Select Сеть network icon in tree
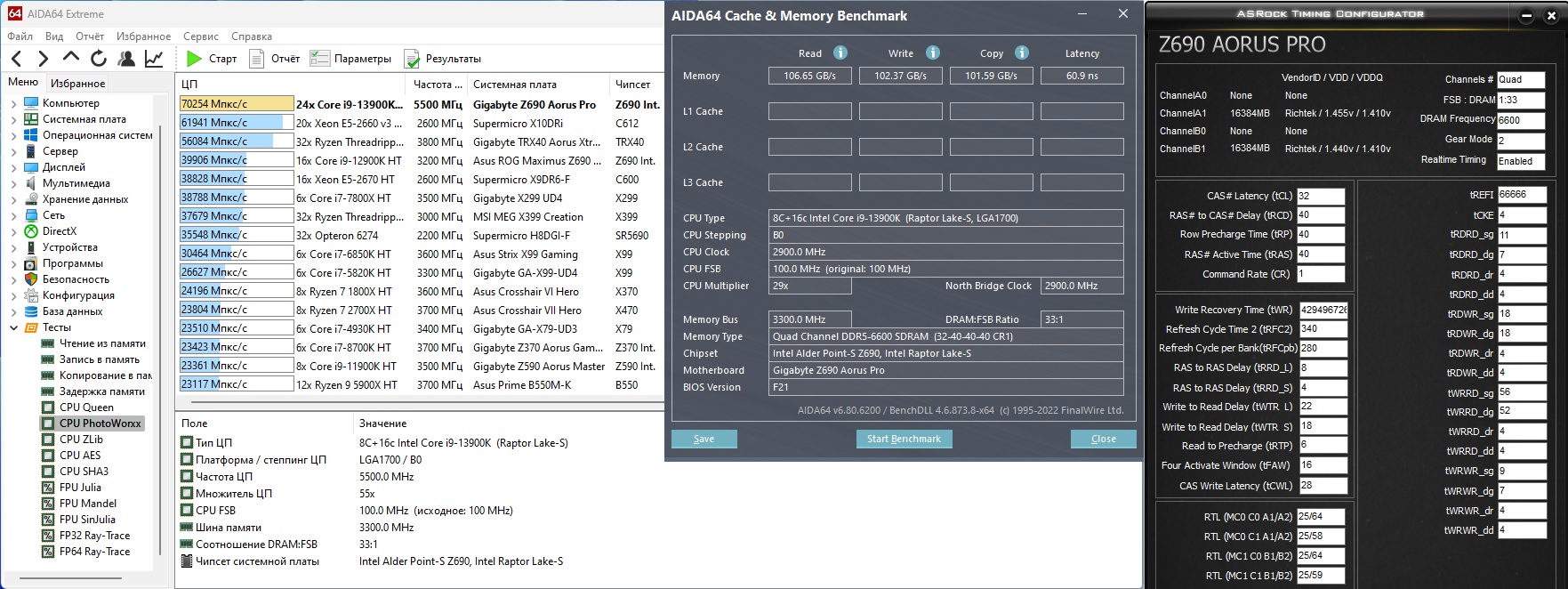 click(x=31, y=215)
